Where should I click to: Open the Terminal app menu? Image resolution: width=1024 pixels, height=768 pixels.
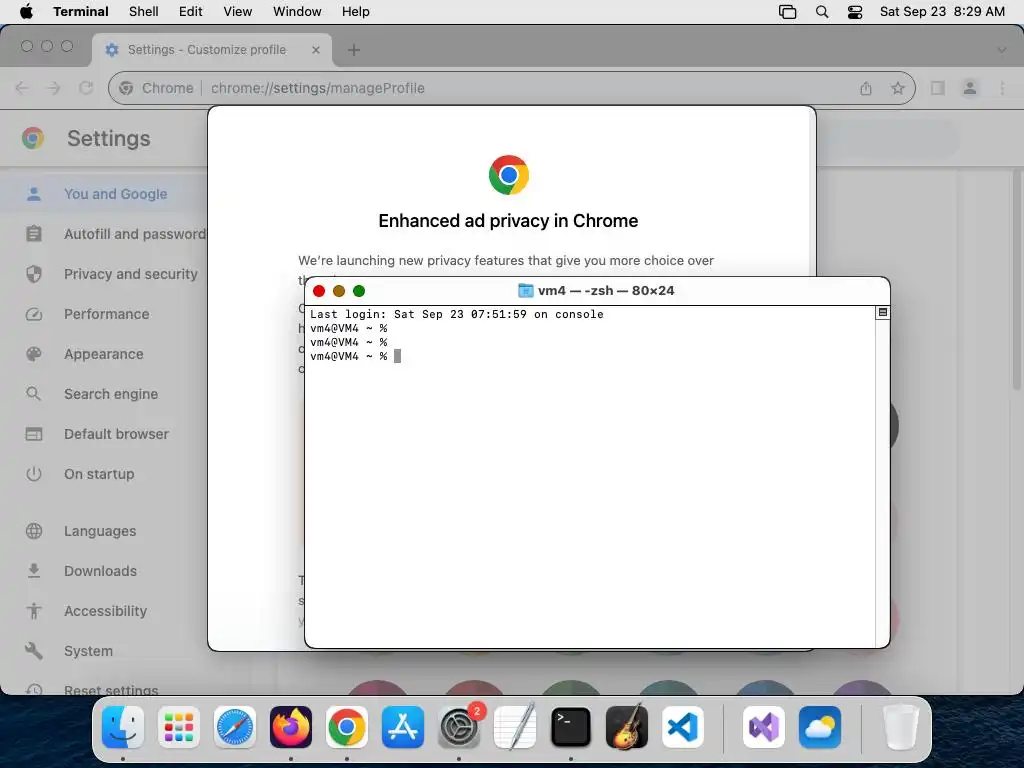(x=81, y=12)
